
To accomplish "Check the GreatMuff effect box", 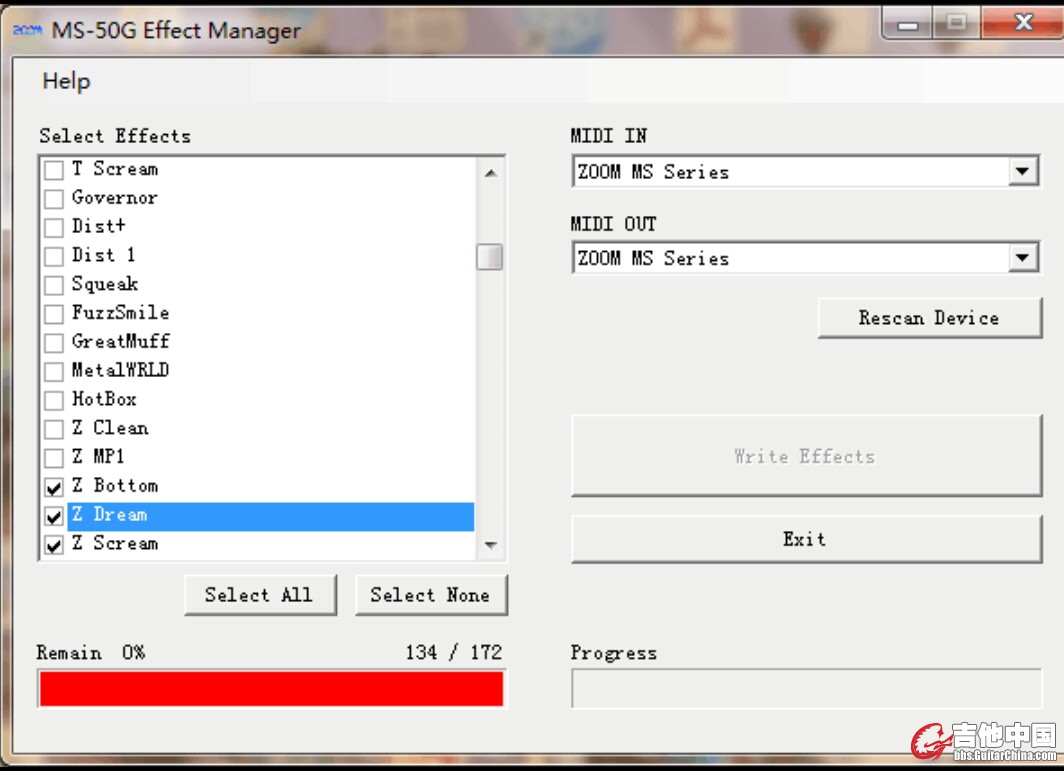I will [x=54, y=342].
